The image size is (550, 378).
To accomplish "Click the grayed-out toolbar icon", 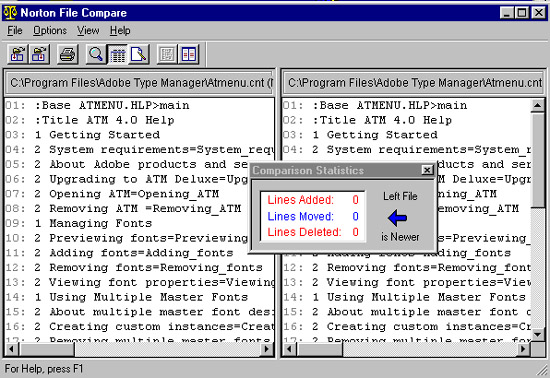I will pyautogui.click(x=167, y=54).
